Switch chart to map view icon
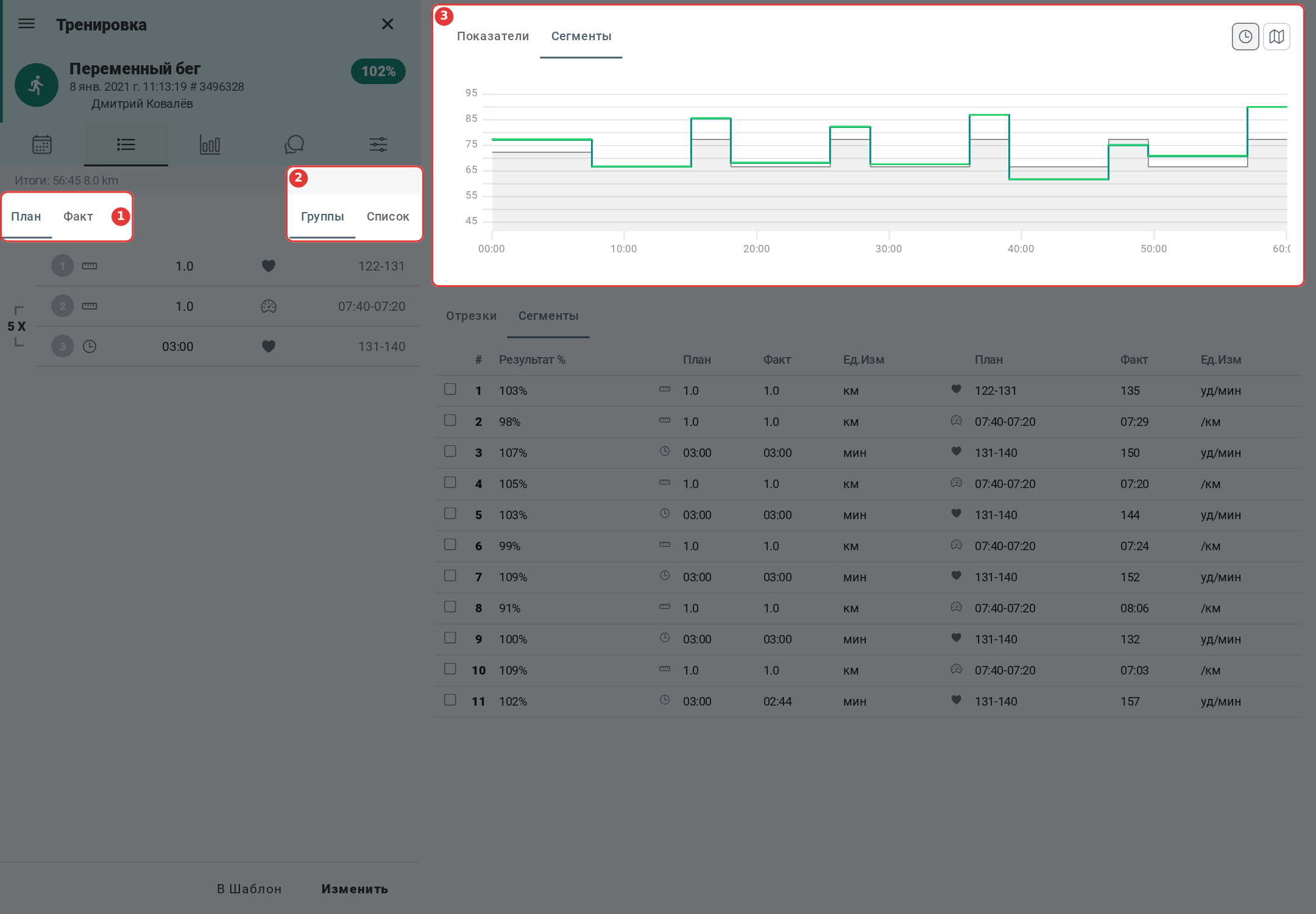1316x914 pixels. click(x=1276, y=37)
